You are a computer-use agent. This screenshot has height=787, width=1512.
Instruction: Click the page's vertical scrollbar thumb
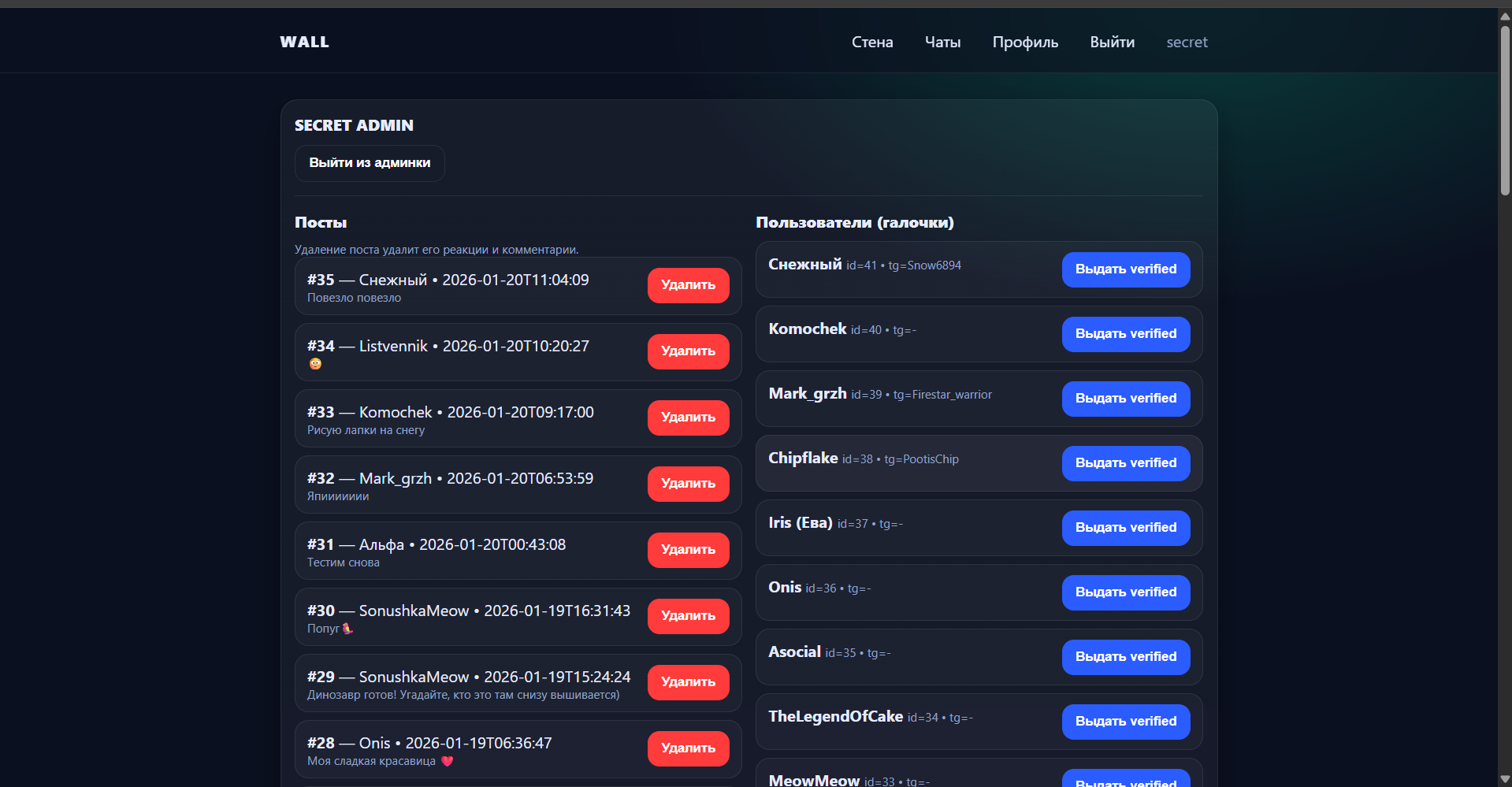click(1504, 110)
